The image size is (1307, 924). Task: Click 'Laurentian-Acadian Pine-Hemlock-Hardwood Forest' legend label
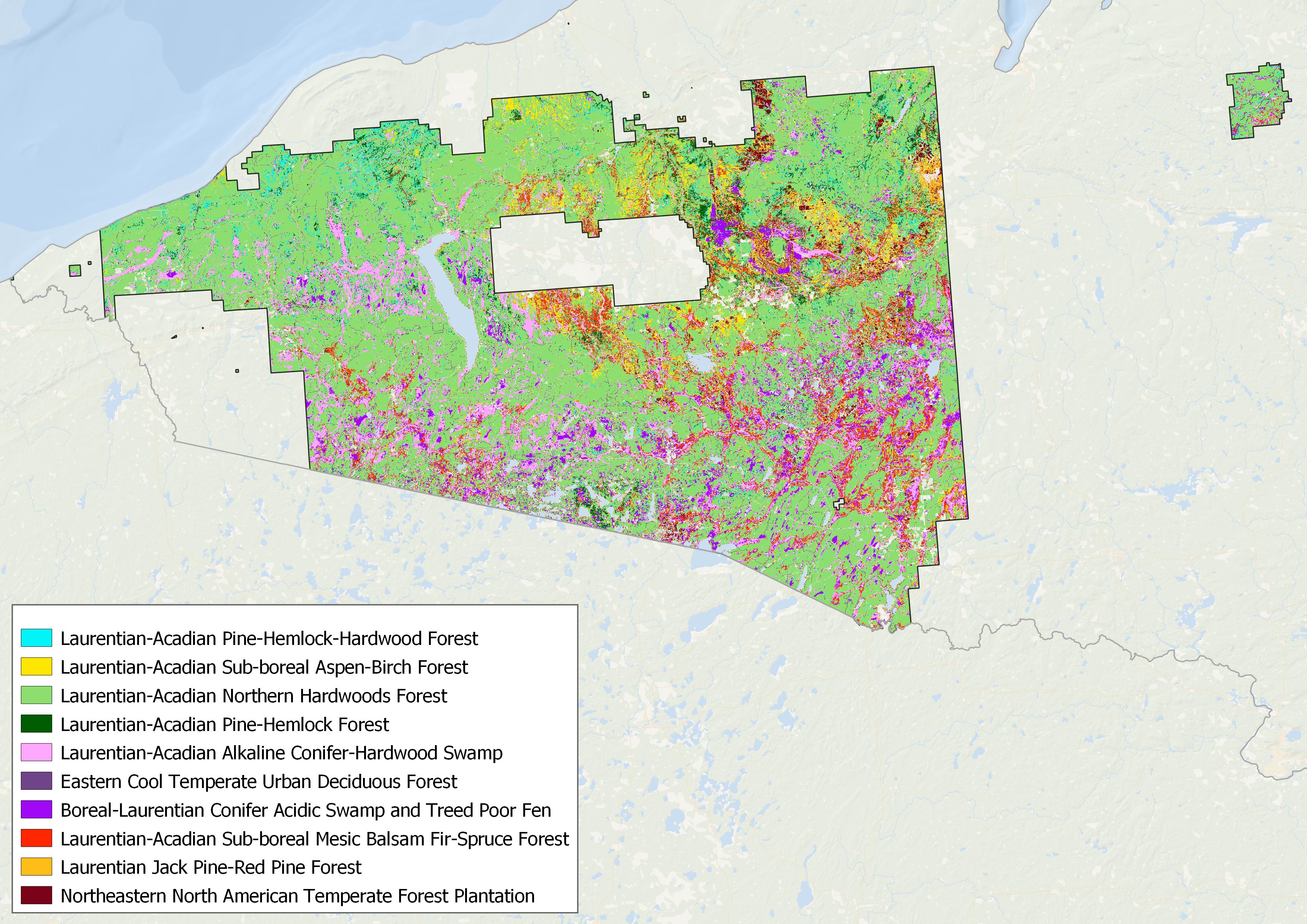(269, 638)
